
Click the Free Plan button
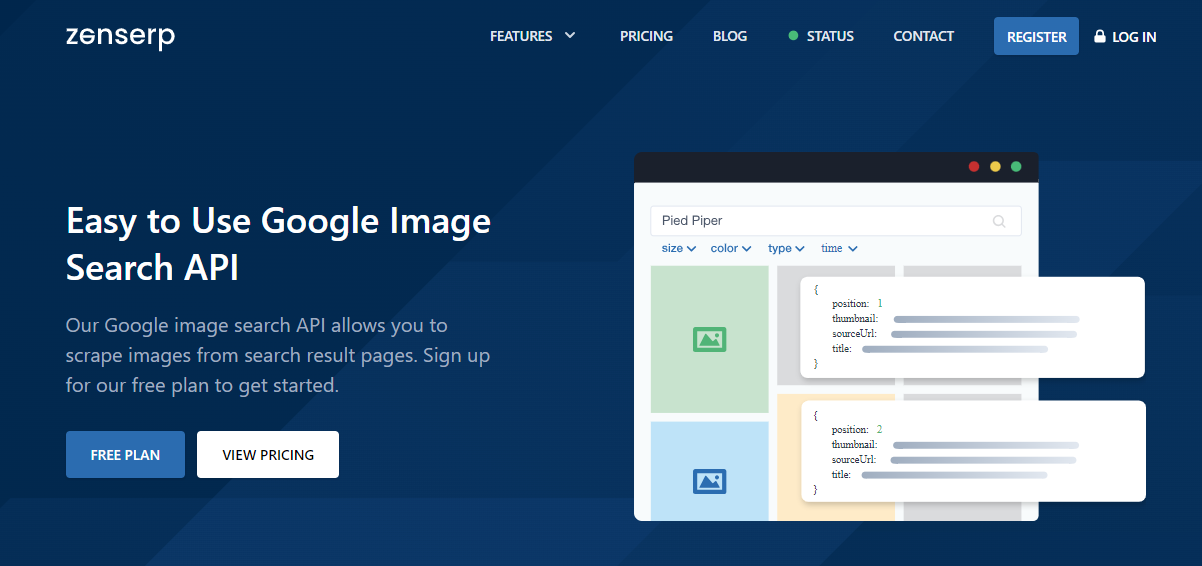(125, 455)
